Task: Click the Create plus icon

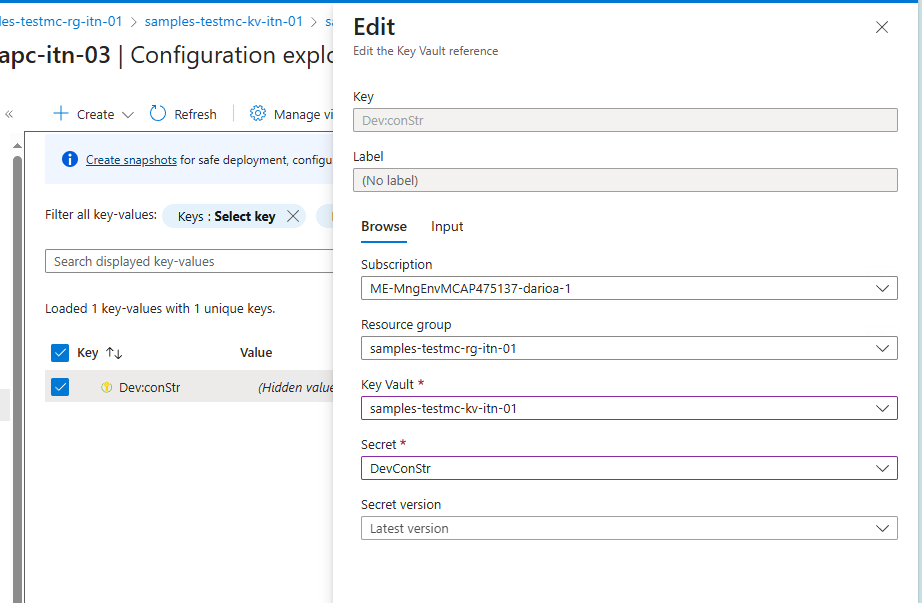Action: (x=61, y=114)
